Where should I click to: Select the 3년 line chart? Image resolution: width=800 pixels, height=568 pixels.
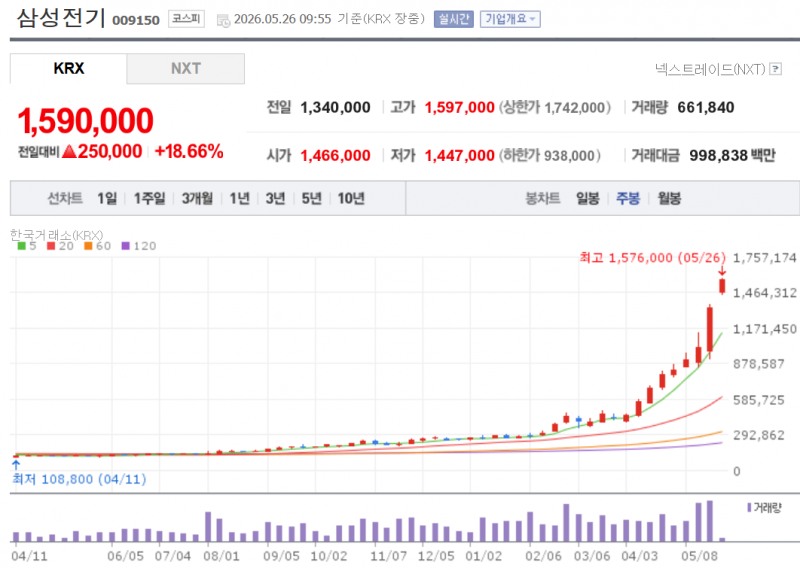point(275,198)
